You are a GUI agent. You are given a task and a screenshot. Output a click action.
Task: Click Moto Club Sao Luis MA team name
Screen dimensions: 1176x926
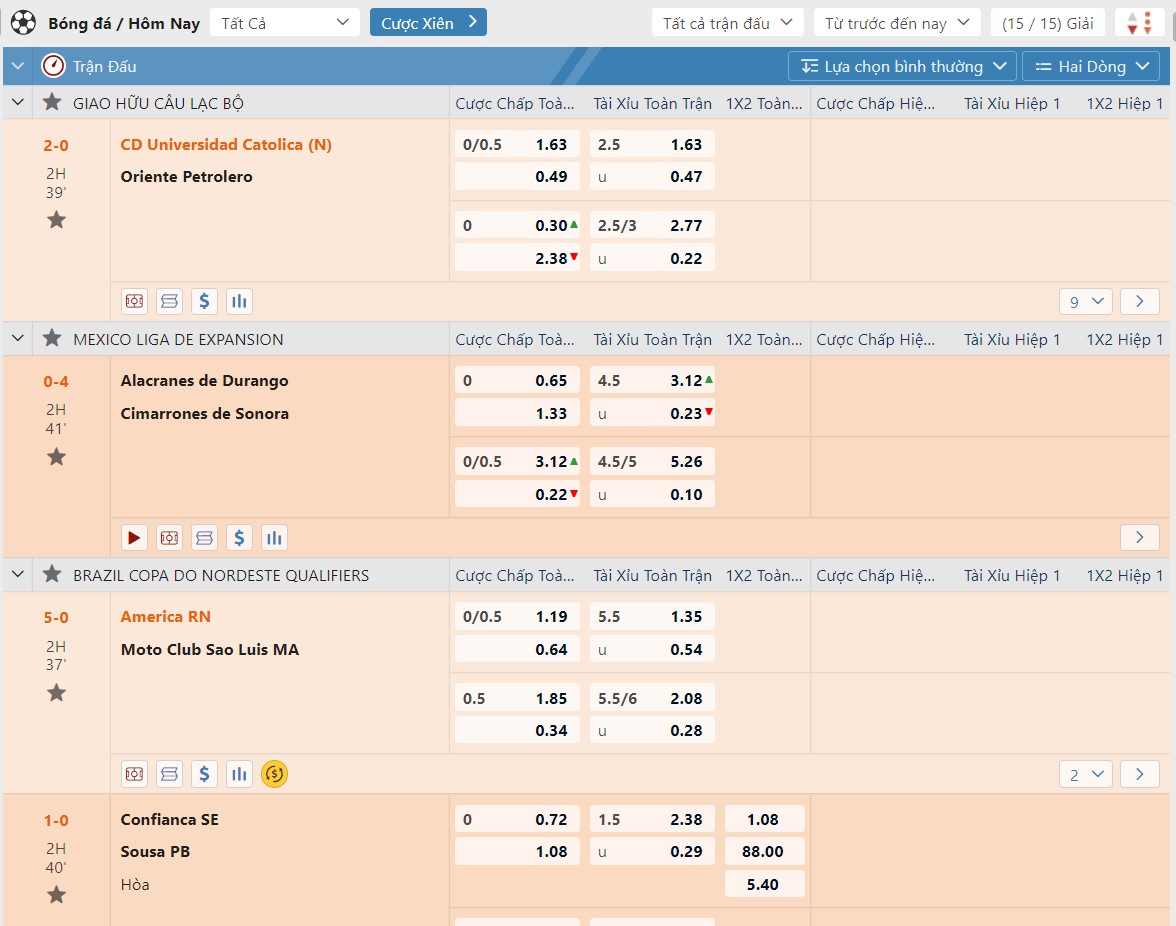click(210, 649)
